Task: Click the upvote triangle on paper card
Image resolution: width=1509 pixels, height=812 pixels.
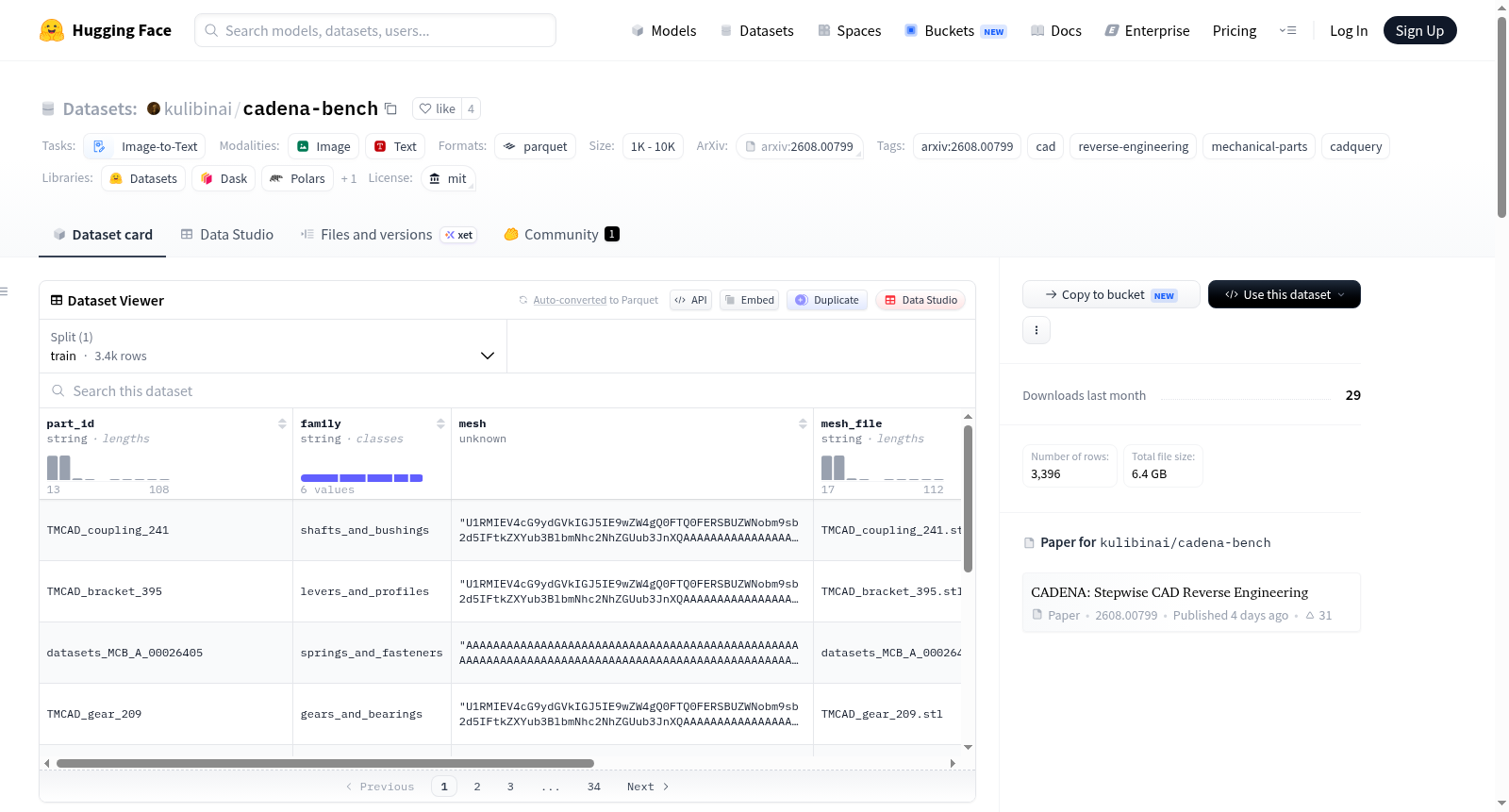Action: tap(1310, 615)
